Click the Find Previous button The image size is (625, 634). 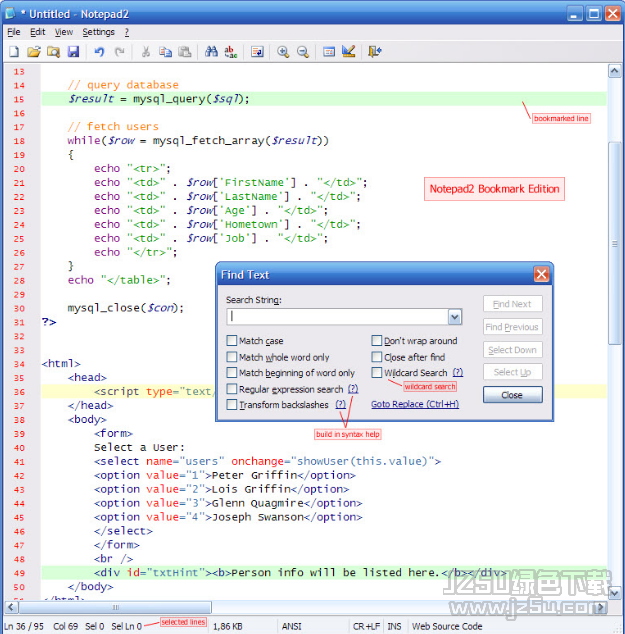[512, 327]
